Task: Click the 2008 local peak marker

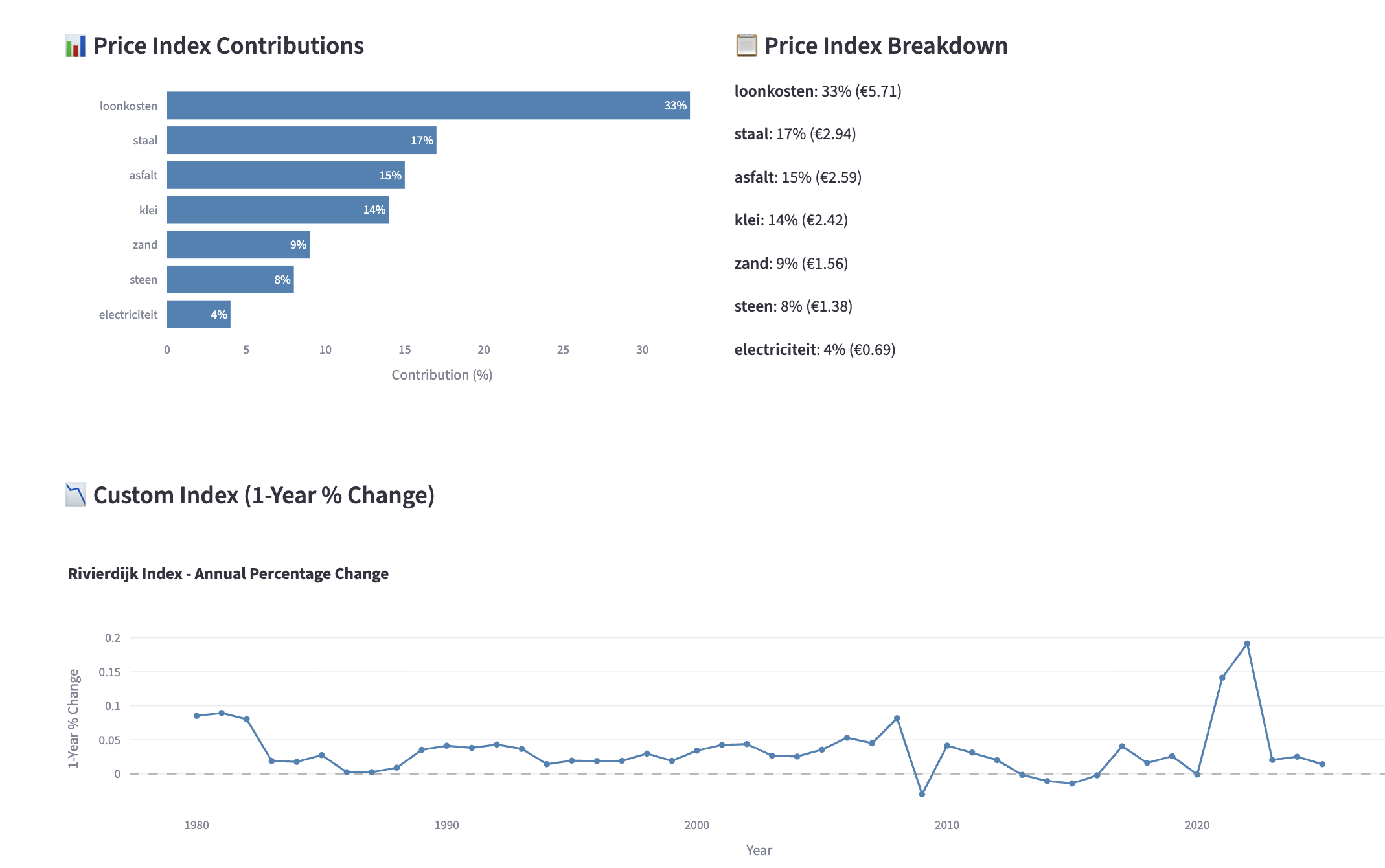Action: click(897, 718)
